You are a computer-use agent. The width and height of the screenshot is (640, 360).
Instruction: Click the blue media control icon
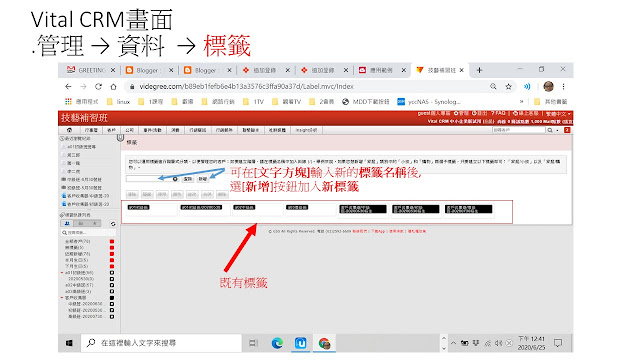pyautogui.click(x=527, y=87)
